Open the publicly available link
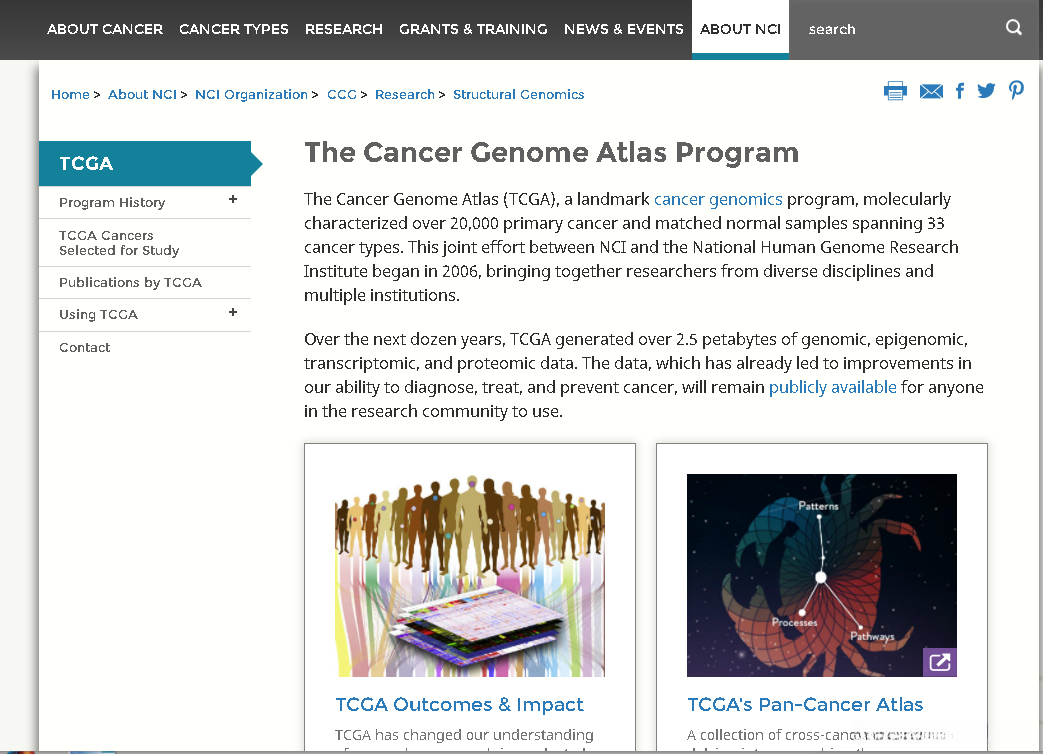Viewport: 1043px width, 754px height. click(832, 387)
